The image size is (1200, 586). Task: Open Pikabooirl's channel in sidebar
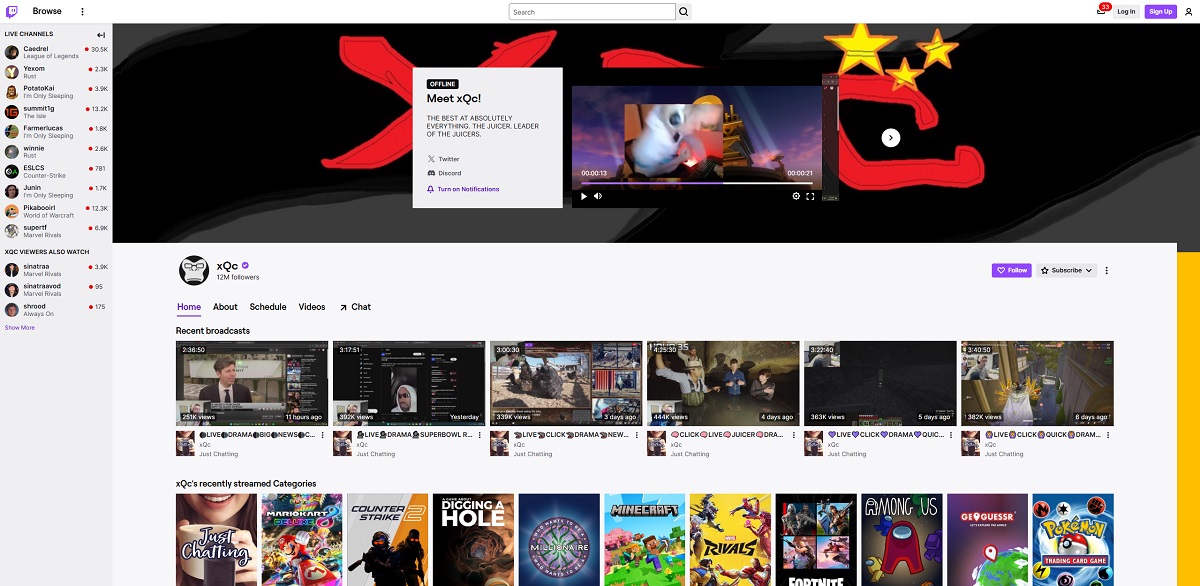click(56, 211)
